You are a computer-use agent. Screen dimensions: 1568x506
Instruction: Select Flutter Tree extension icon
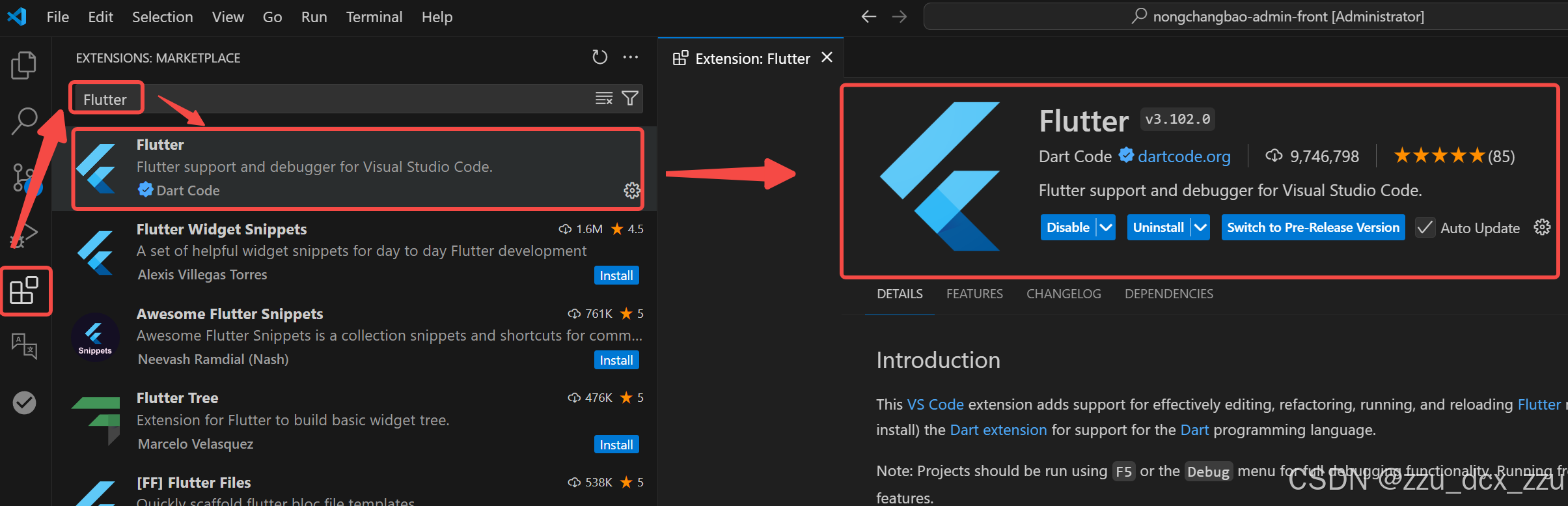(96, 421)
